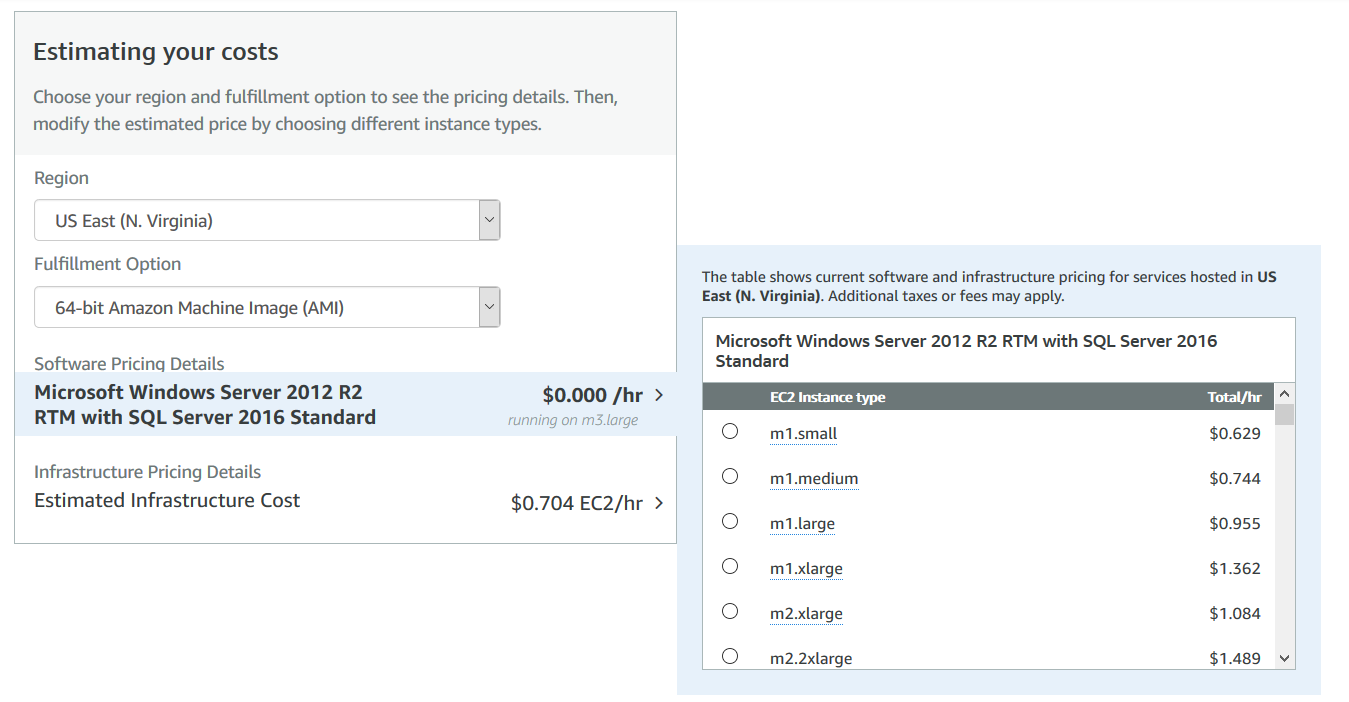Click Microsoft Windows Server title in left panel
Image resolution: width=1349 pixels, height=702 pixels.
[x=205, y=404]
